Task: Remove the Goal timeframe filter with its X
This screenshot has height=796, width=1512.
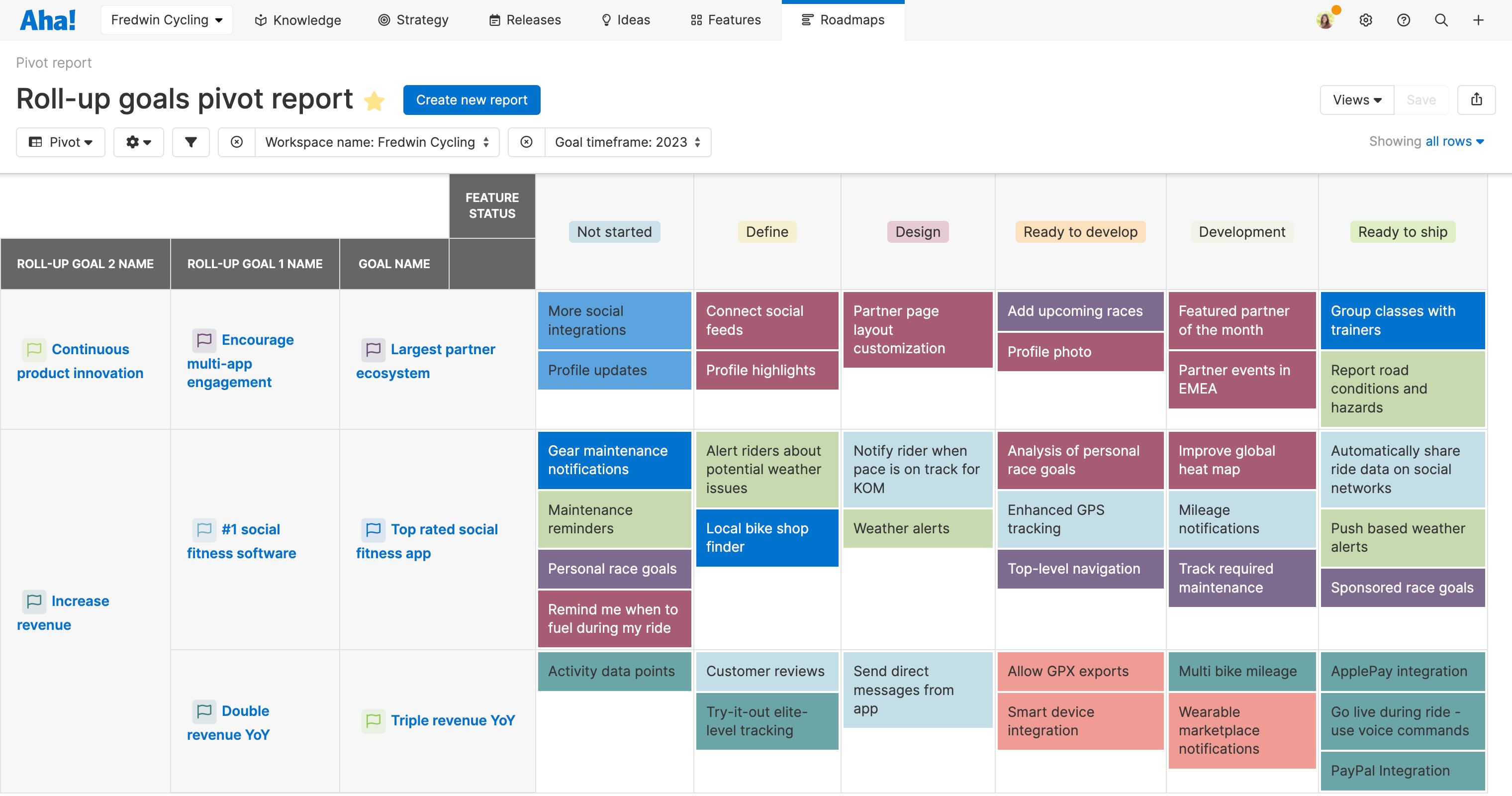Action: click(x=527, y=142)
